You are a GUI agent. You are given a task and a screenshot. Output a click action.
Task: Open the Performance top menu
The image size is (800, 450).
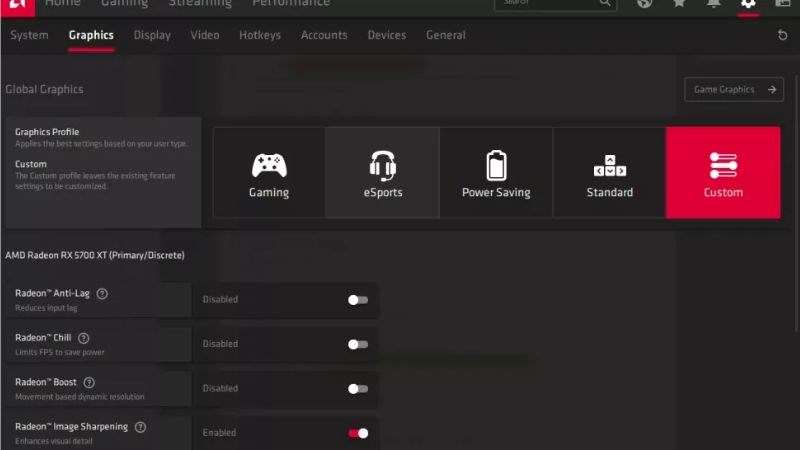tap(290, 4)
